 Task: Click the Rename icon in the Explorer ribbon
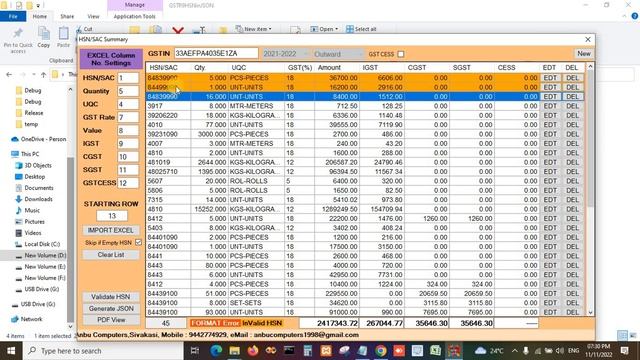pyautogui.click(x=199, y=30)
